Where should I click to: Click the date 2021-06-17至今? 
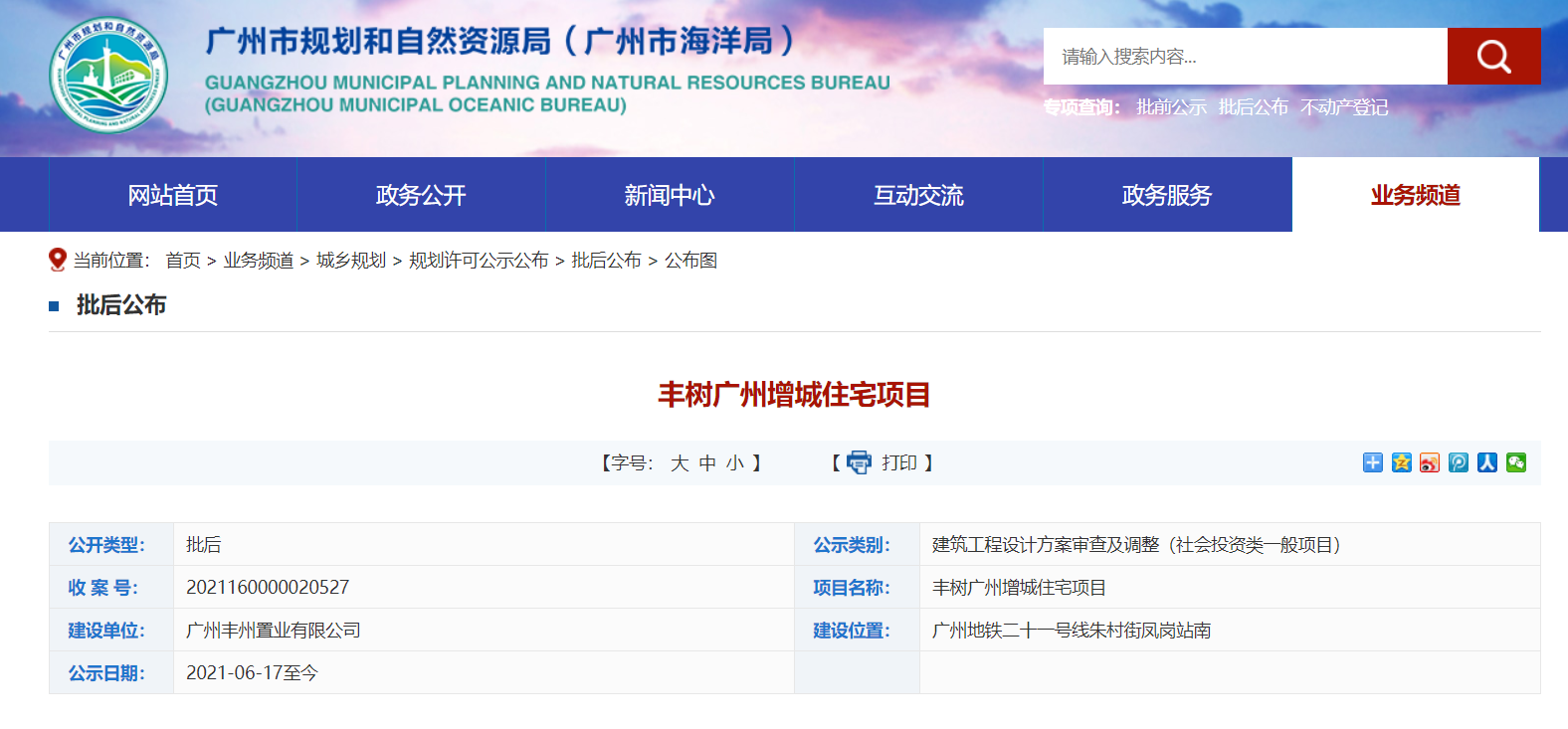pyautogui.click(x=252, y=673)
